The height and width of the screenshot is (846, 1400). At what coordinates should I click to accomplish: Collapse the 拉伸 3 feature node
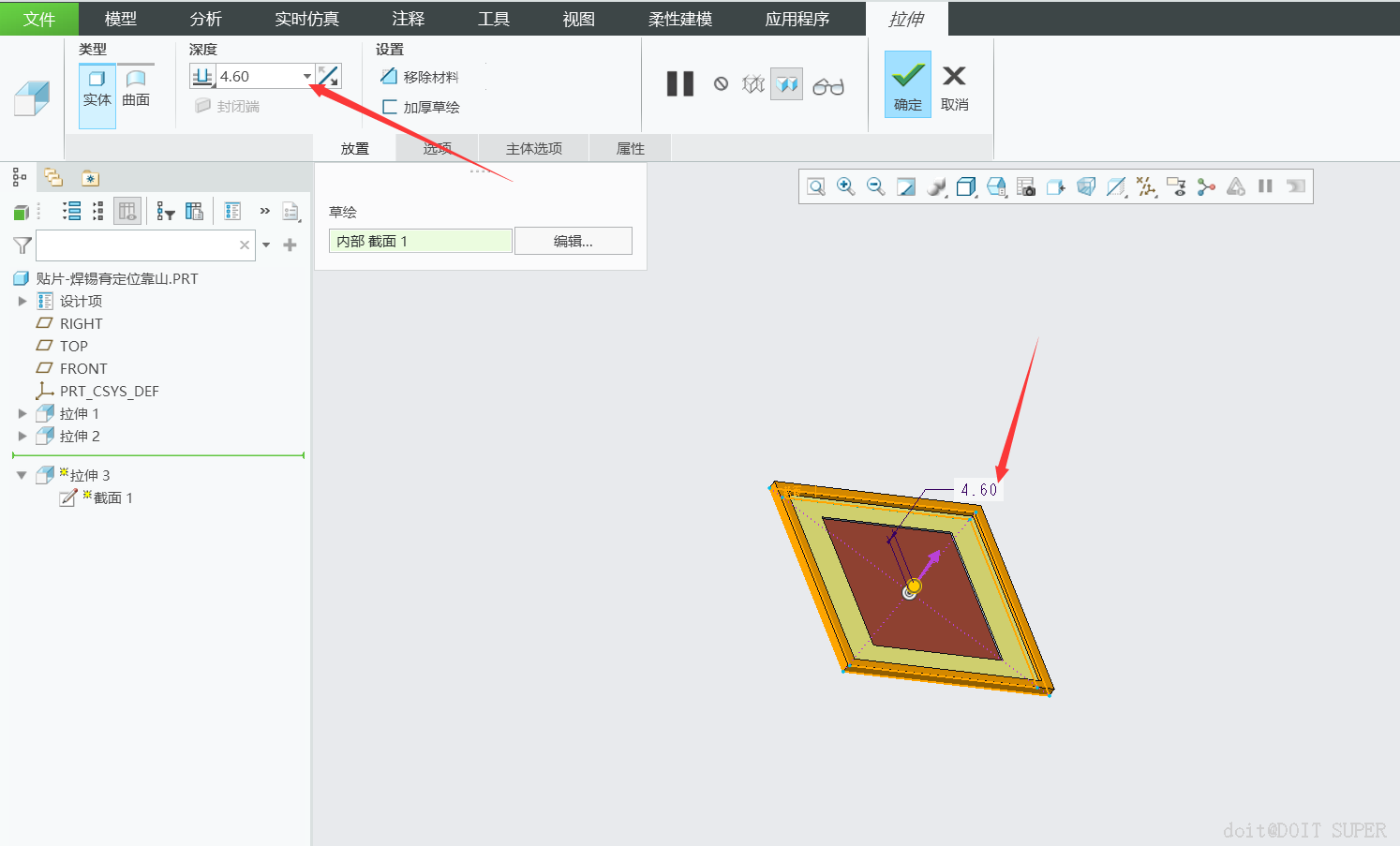point(22,475)
